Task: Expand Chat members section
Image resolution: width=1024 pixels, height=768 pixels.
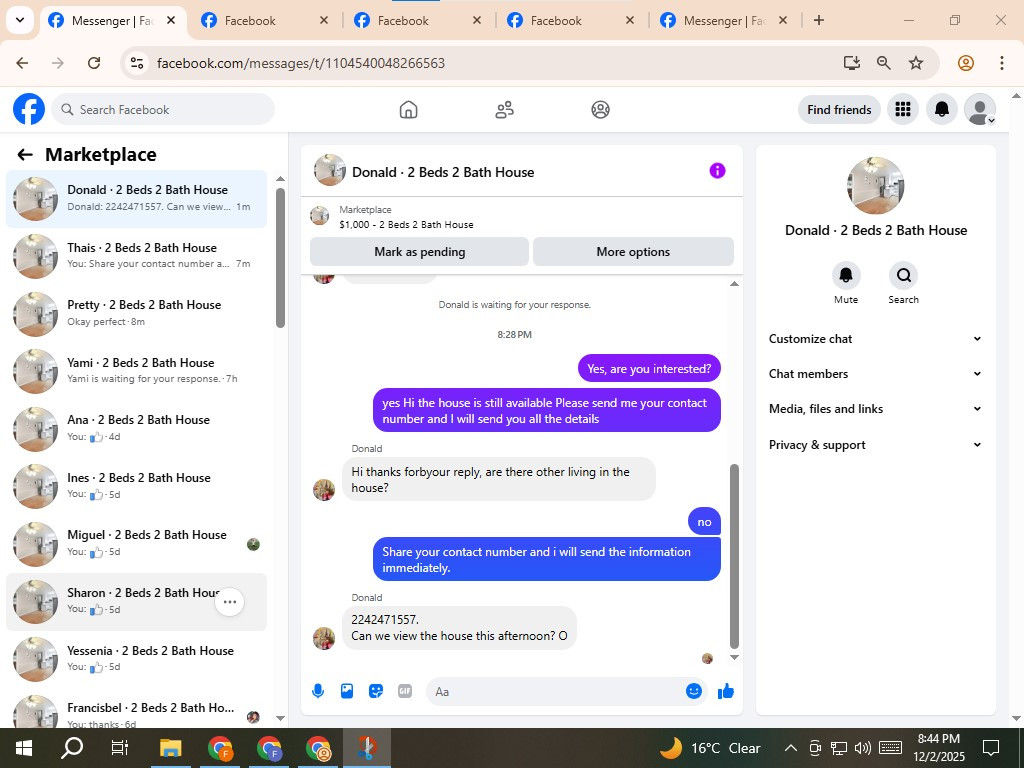Action: [x=875, y=374]
